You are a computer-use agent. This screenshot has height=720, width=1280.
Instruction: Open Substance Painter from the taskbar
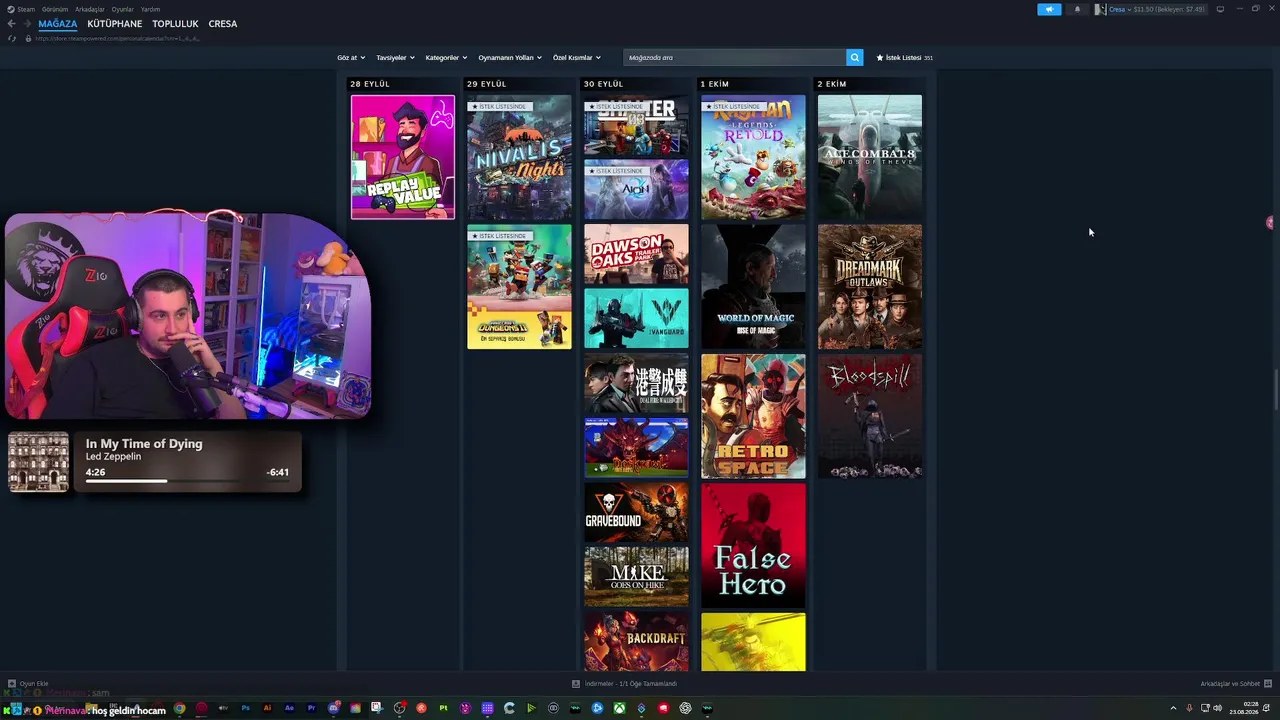pyautogui.click(x=443, y=708)
